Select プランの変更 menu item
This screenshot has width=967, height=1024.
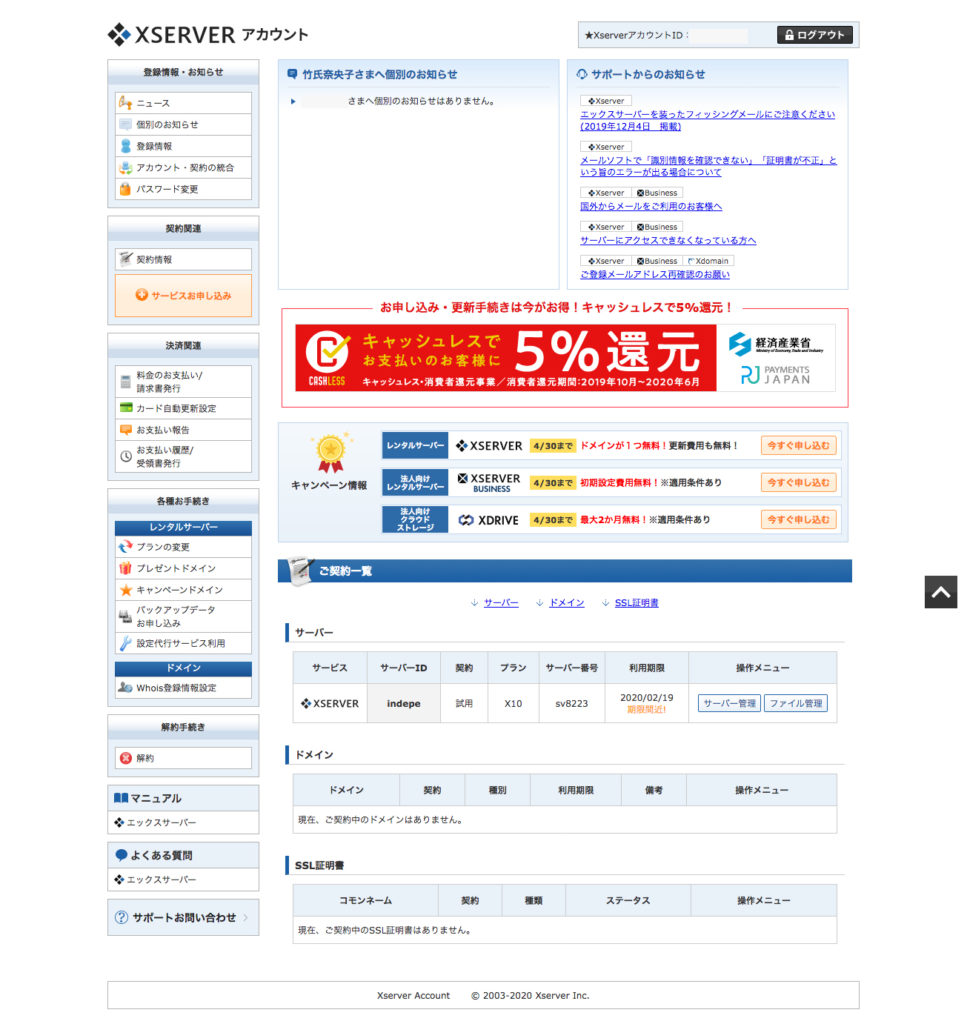click(x=183, y=547)
